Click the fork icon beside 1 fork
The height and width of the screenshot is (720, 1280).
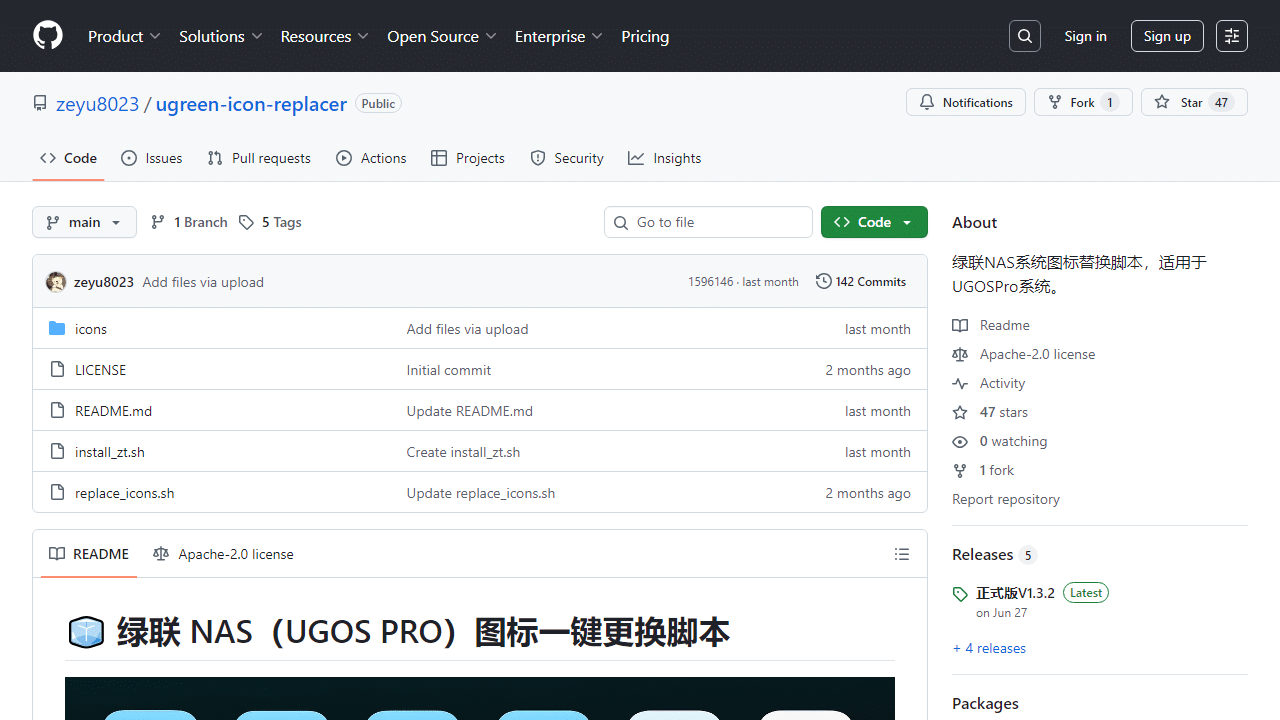click(x=960, y=470)
